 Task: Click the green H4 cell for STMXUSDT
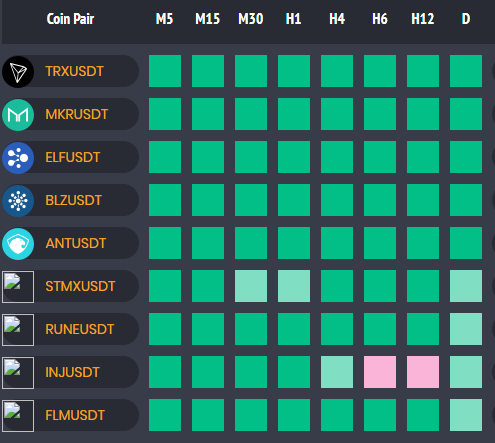click(337, 286)
